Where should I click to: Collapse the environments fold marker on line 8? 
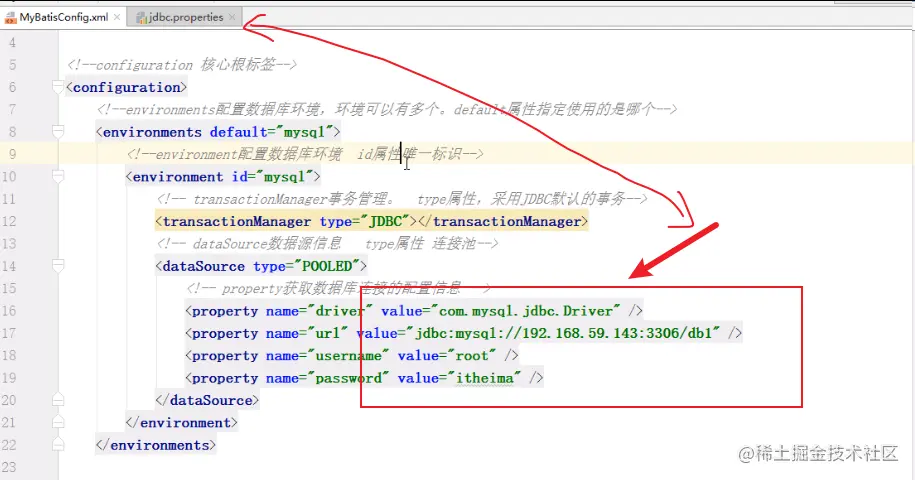58,132
